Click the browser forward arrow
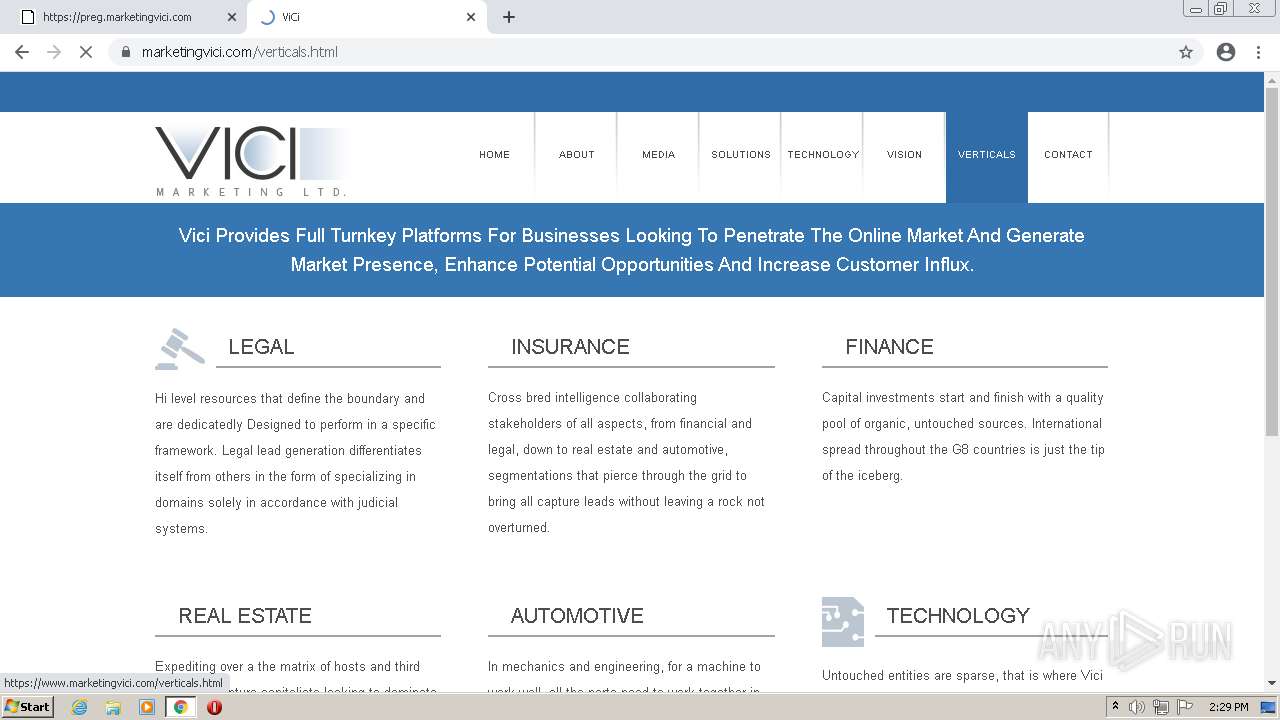 [x=54, y=52]
